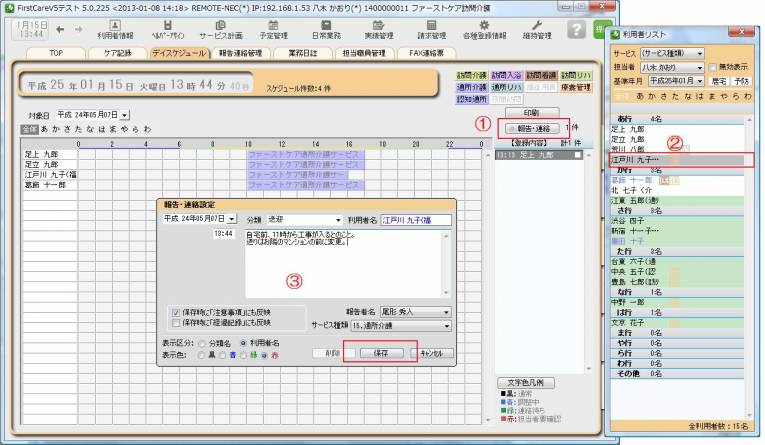
Task: Switch to the 報告連絡管理 tab
Action: [x=240, y=53]
